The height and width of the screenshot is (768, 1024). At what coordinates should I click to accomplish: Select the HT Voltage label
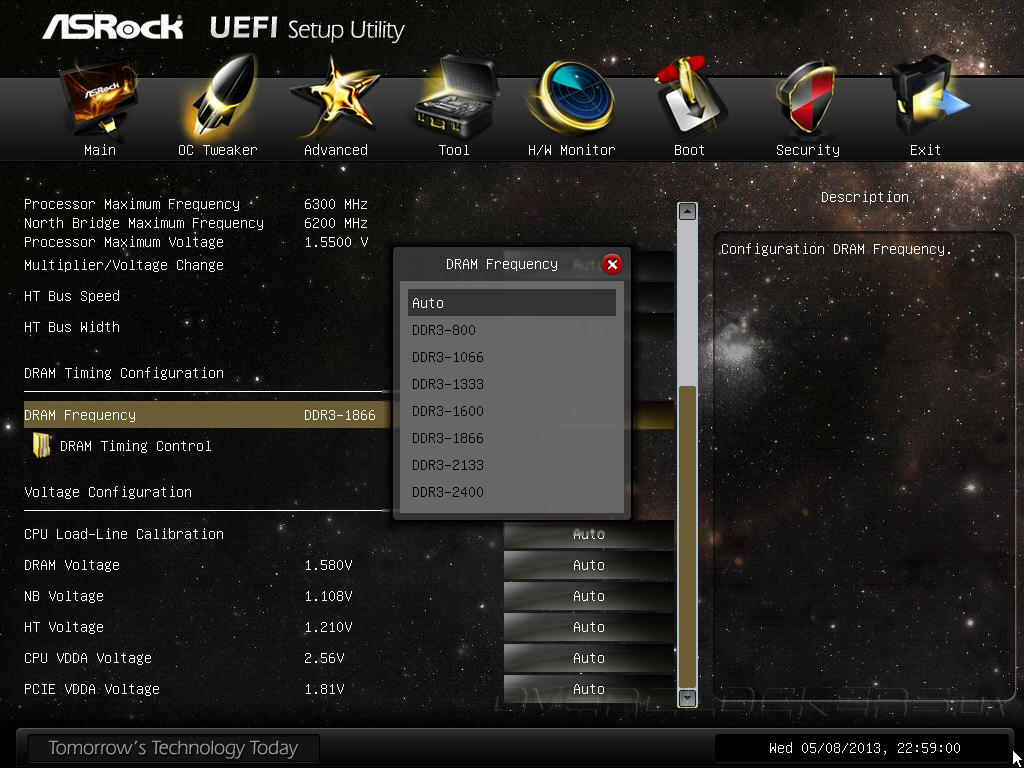click(x=64, y=628)
